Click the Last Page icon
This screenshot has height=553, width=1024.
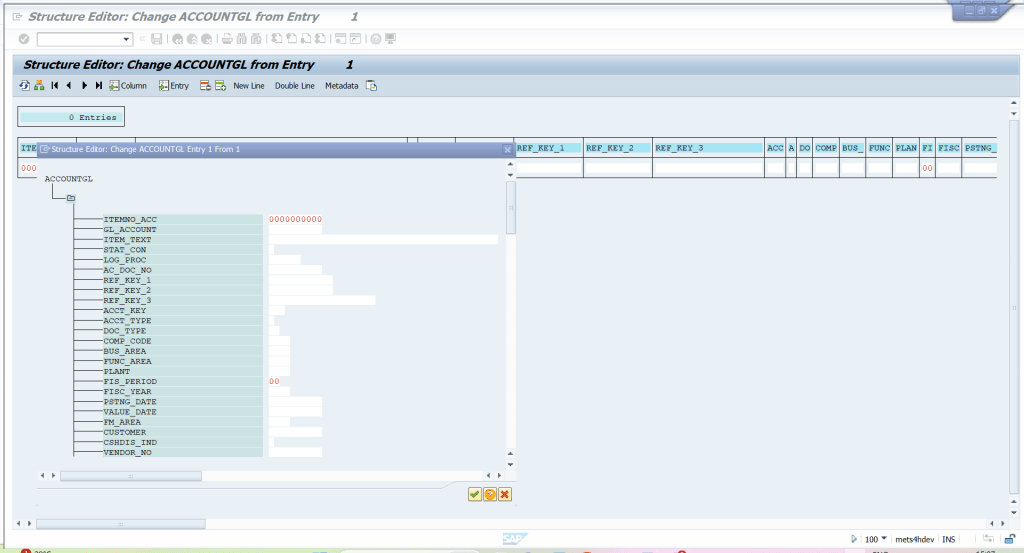coord(320,39)
